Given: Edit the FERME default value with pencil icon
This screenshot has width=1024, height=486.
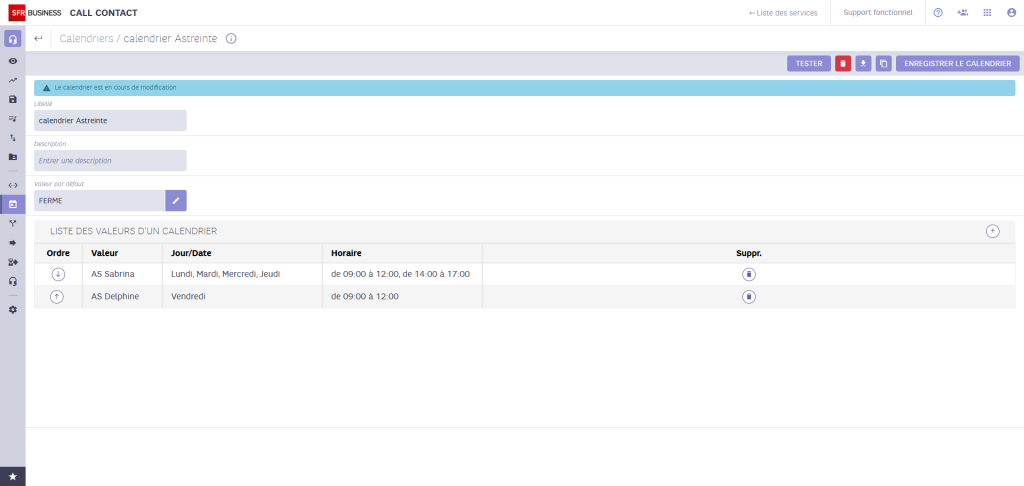Looking at the screenshot, I should coord(176,201).
